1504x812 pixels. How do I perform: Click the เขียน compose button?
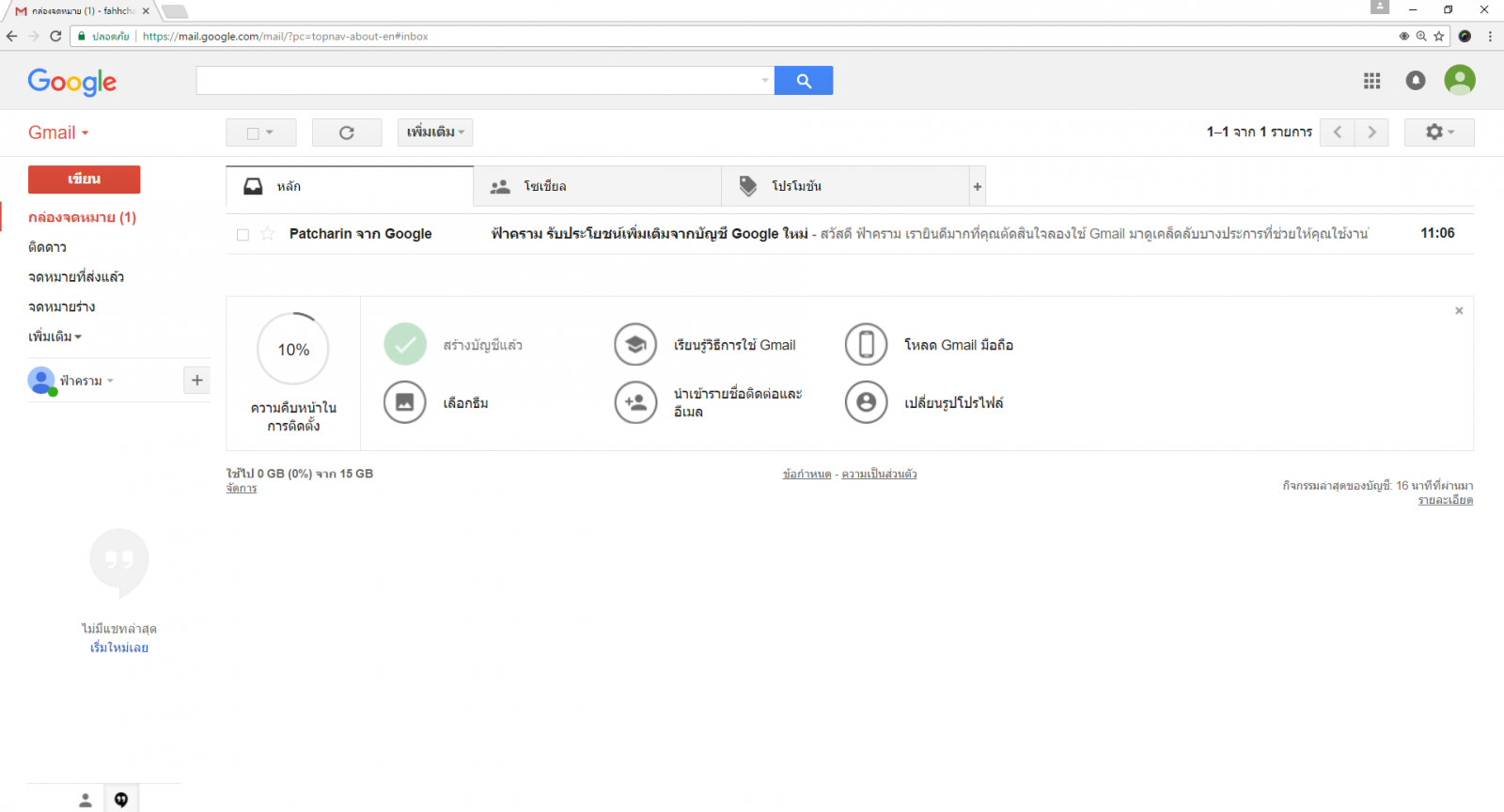[84, 179]
